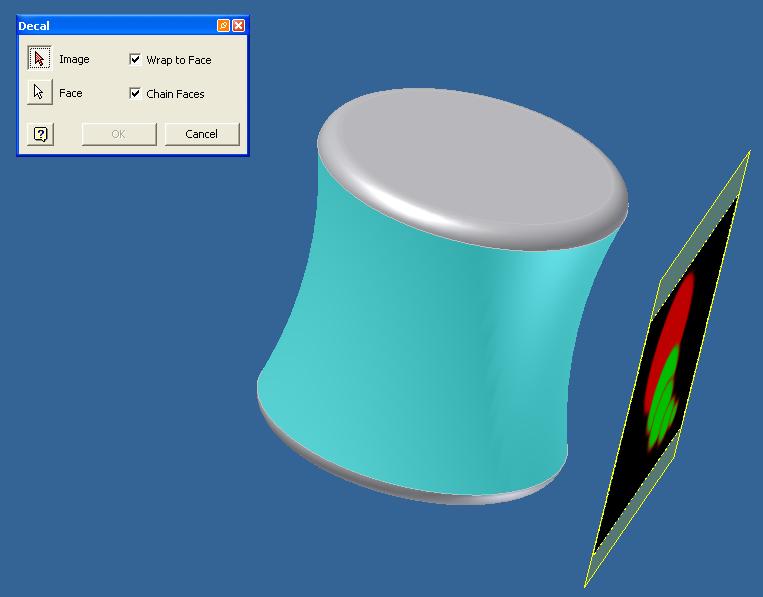Screen dimensions: 763x597
Task: Cancel the Decal dialog
Action: 202,134
